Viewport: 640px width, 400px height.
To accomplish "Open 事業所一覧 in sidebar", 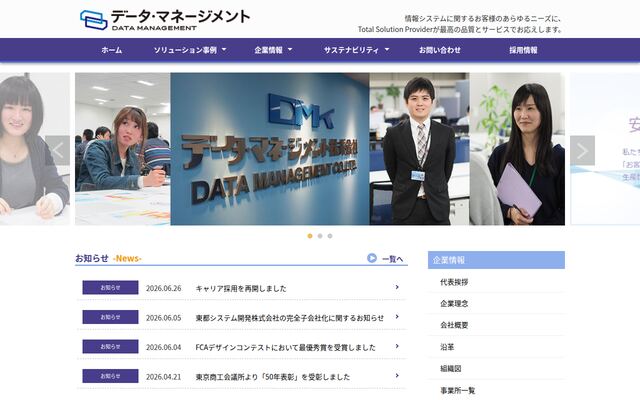I will [458, 391].
